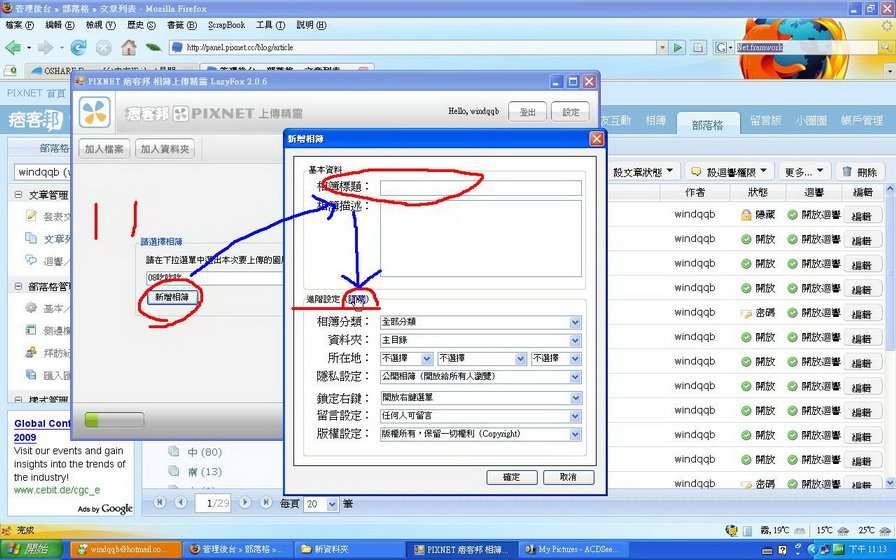Open the 設迴響權限 dropdown button
Screen dimensions: 896x560
[x=730, y=171]
